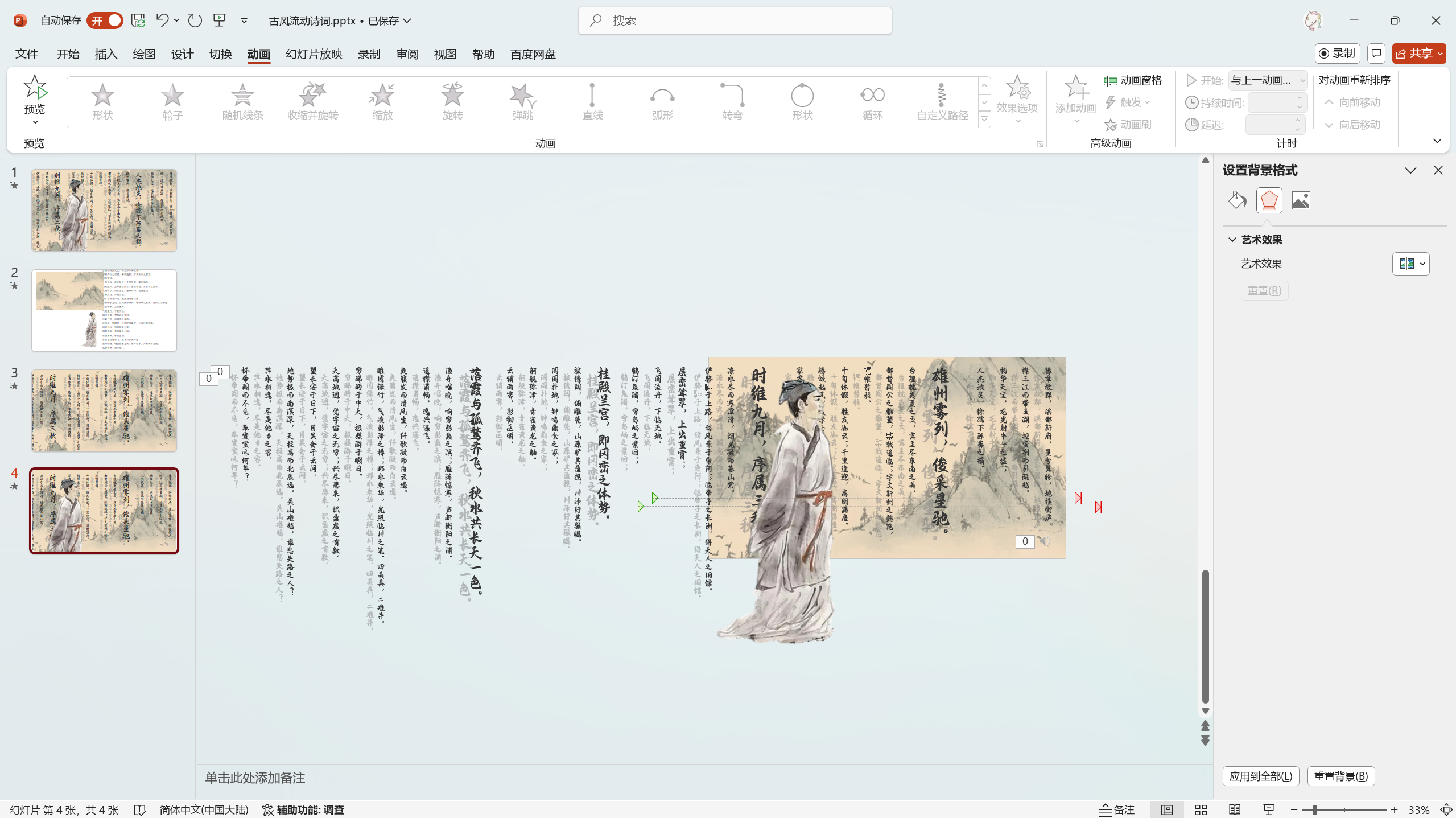Switch to the 开始 tab

point(68,54)
